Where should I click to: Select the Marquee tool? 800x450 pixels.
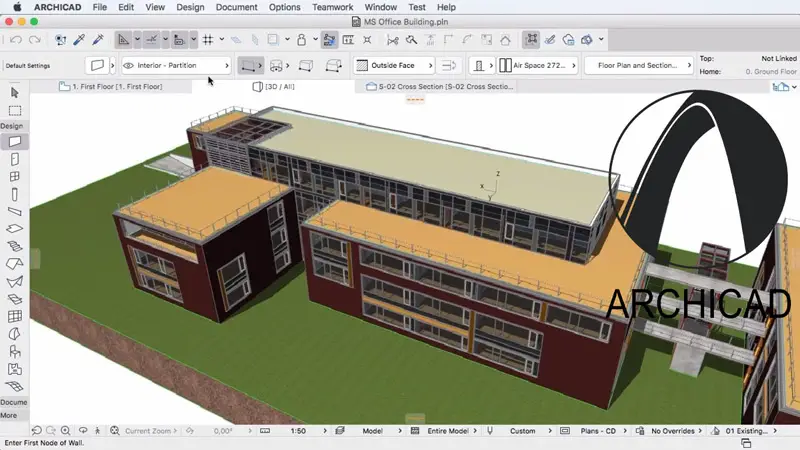(15, 110)
